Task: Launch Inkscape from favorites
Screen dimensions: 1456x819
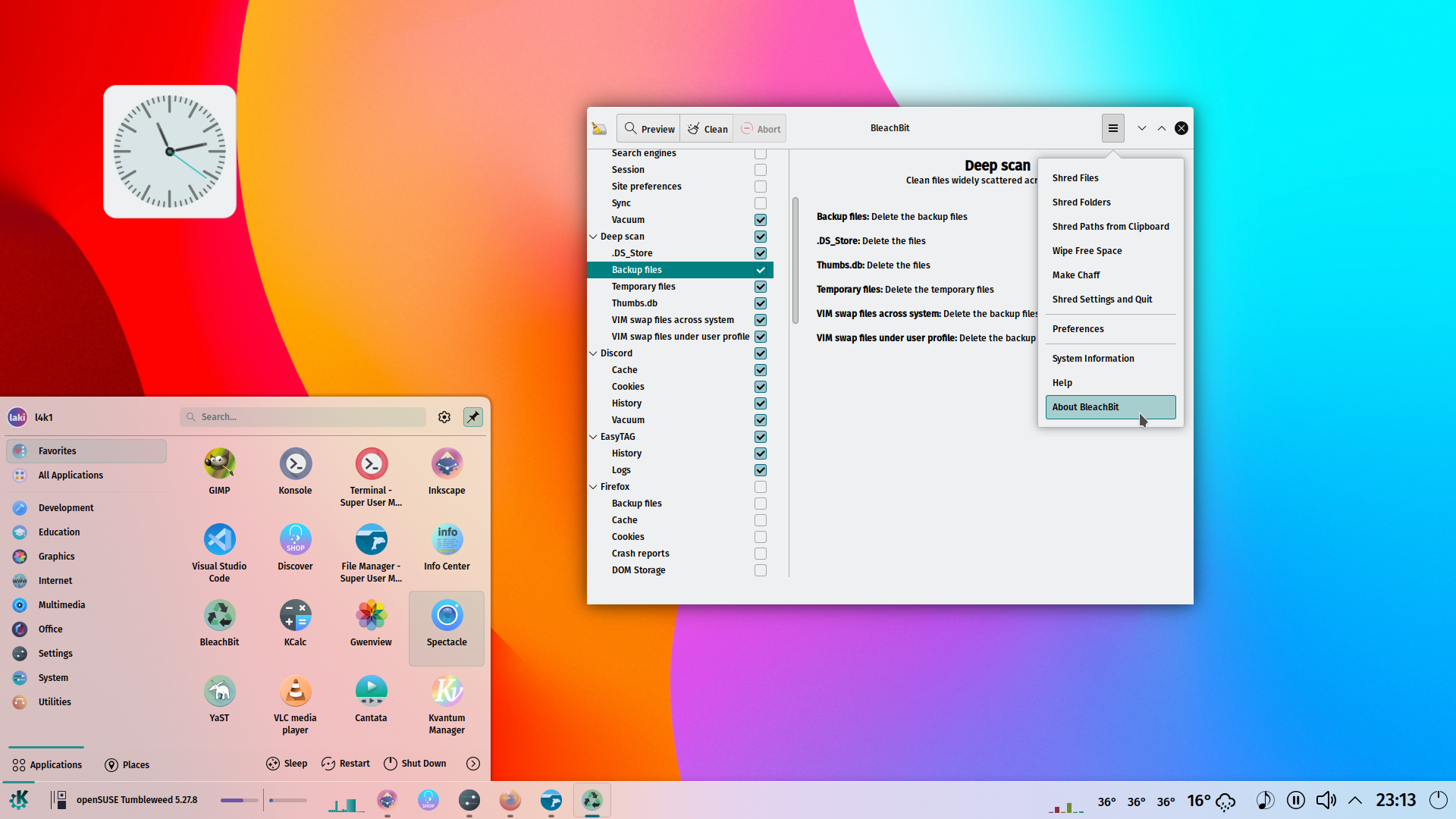Action: (x=447, y=472)
